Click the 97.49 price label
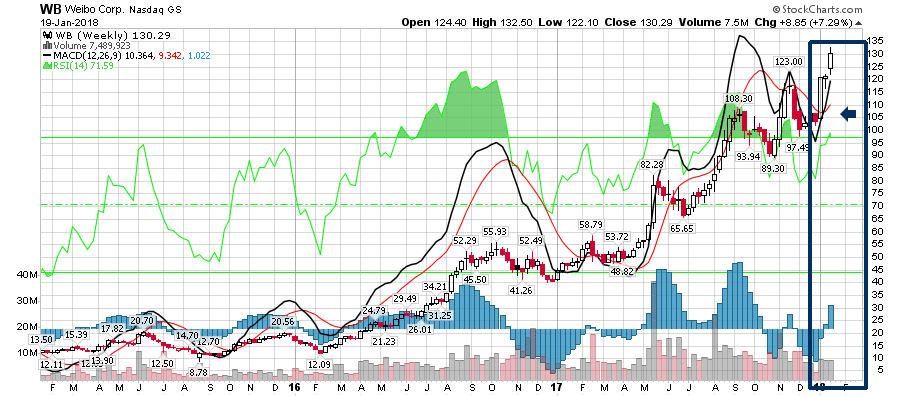This screenshot has width=900, height=396. tap(798, 148)
